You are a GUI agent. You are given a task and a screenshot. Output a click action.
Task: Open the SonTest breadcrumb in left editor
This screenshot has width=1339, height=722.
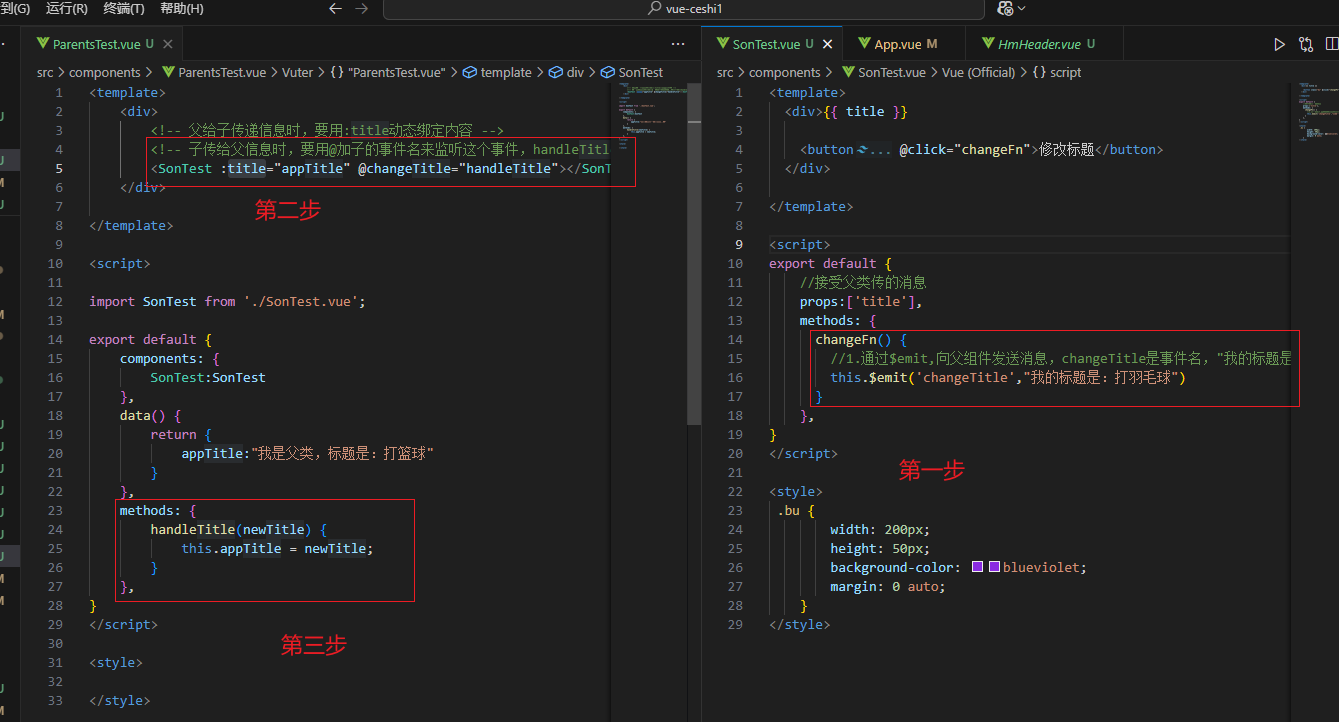pos(632,72)
